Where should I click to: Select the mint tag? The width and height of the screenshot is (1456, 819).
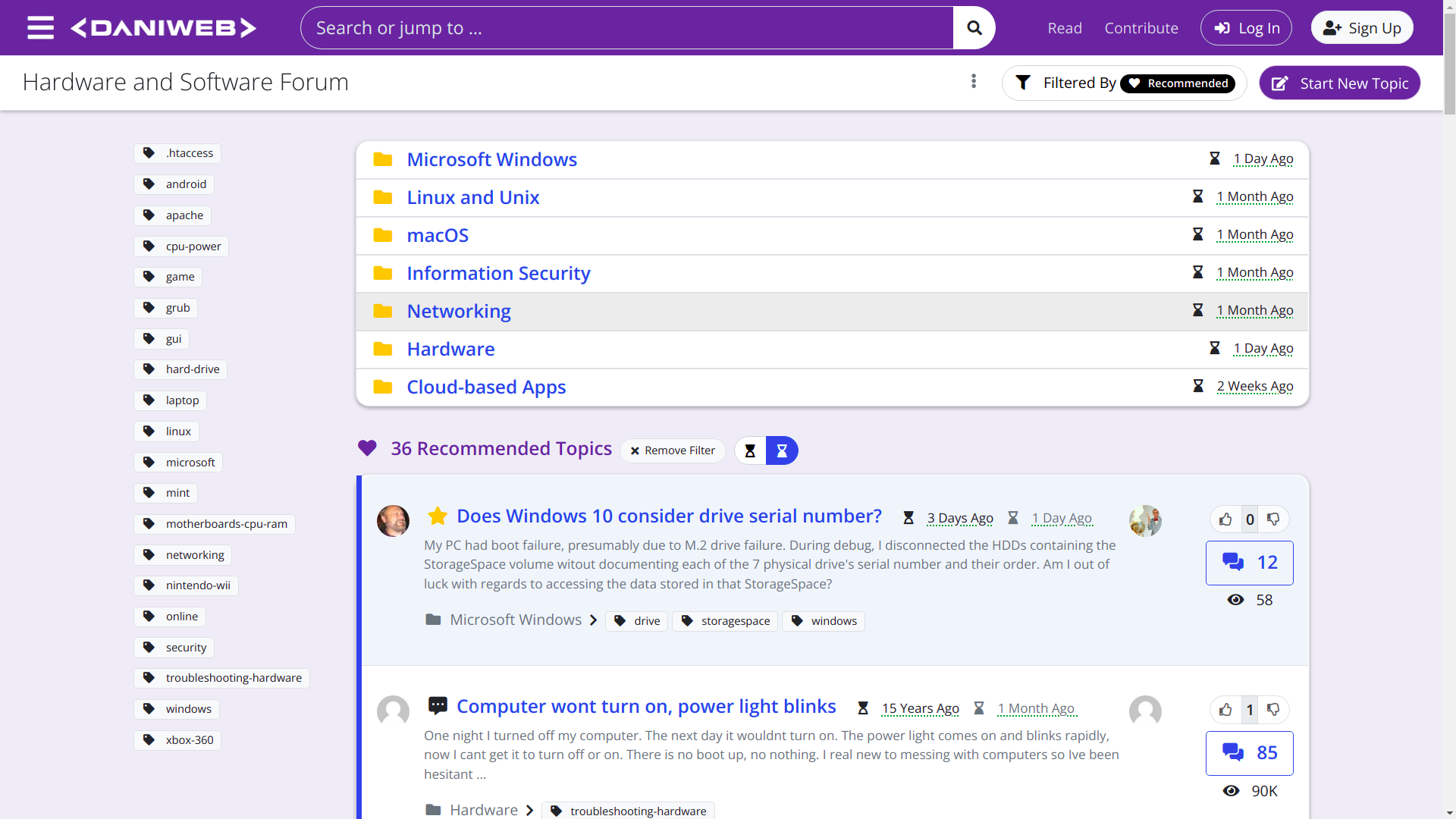click(166, 493)
